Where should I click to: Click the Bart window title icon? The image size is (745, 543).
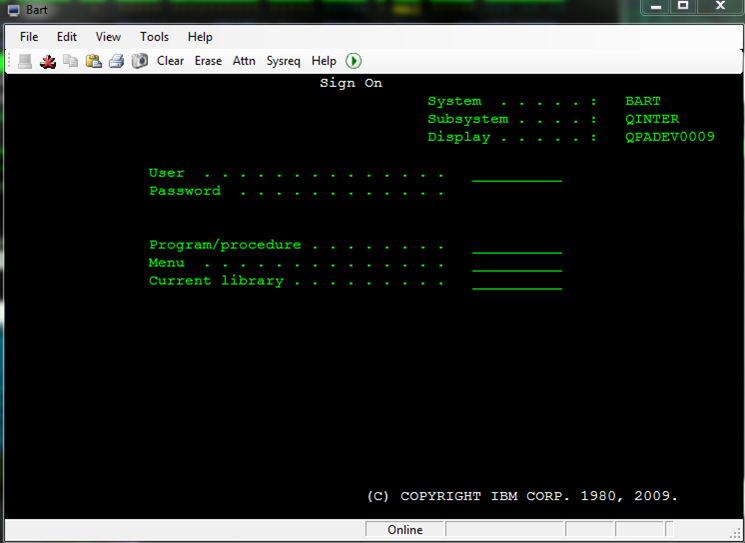click(14, 10)
